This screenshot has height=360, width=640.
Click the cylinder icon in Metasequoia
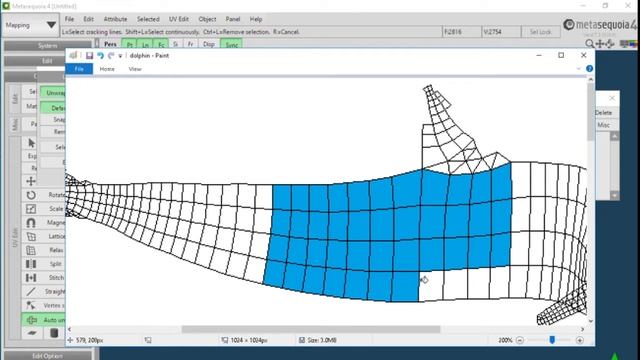click(54, 333)
